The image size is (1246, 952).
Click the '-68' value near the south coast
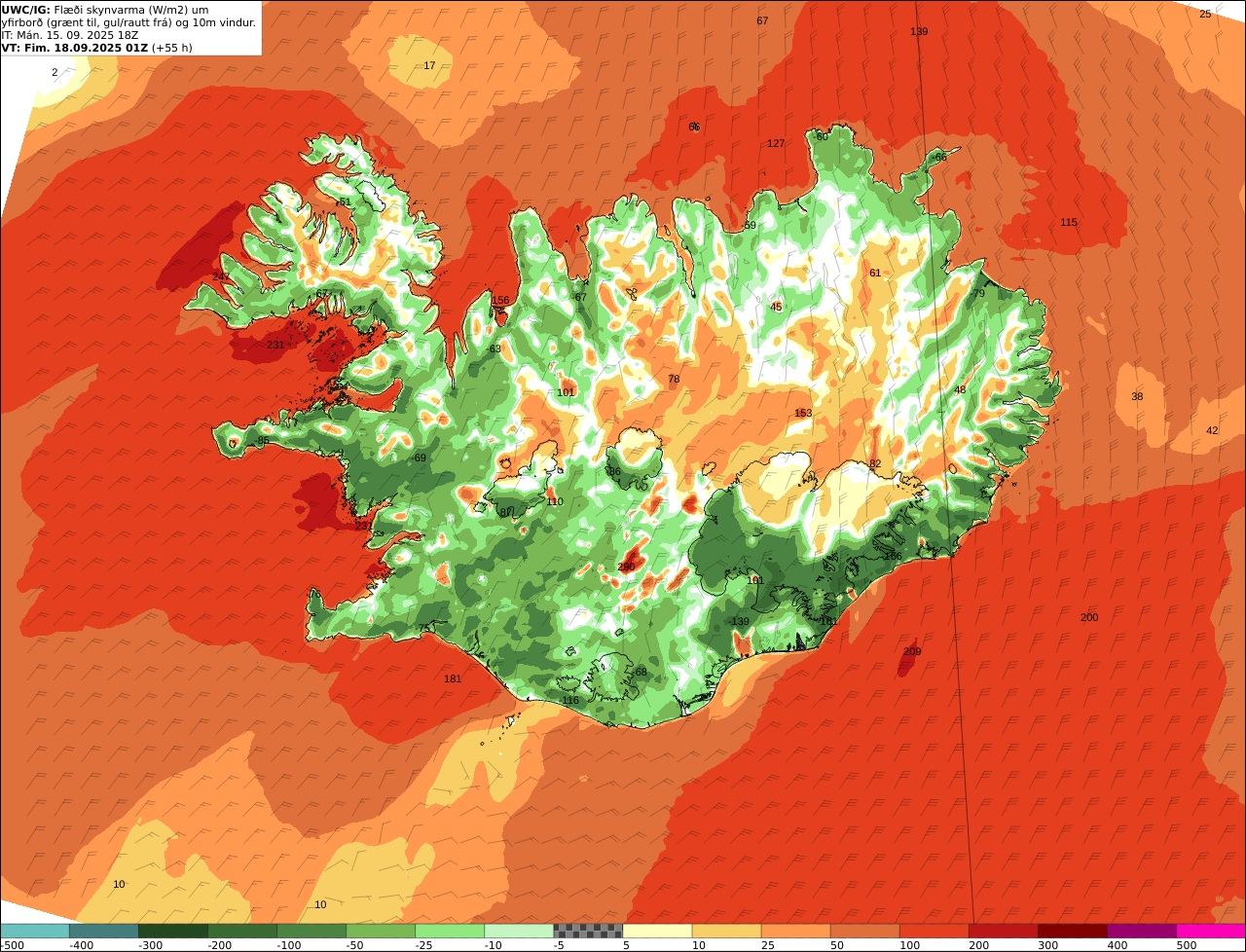click(640, 673)
